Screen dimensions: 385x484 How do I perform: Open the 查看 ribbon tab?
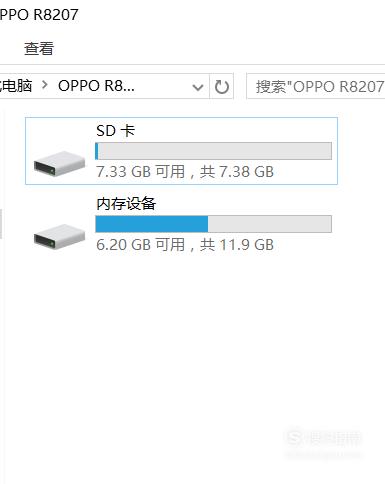click(39, 48)
